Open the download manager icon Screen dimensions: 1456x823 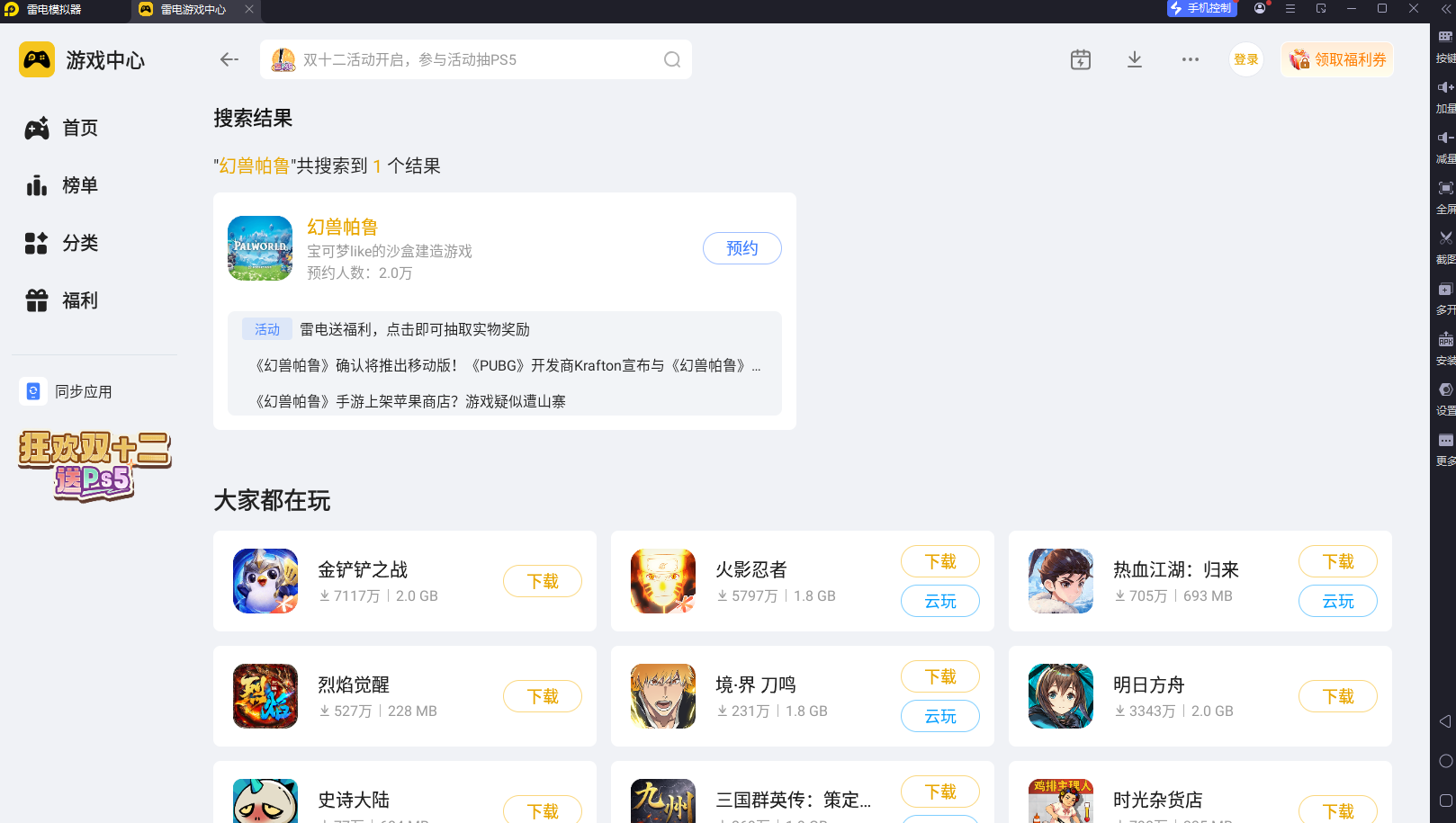pyautogui.click(x=1134, y=58)
